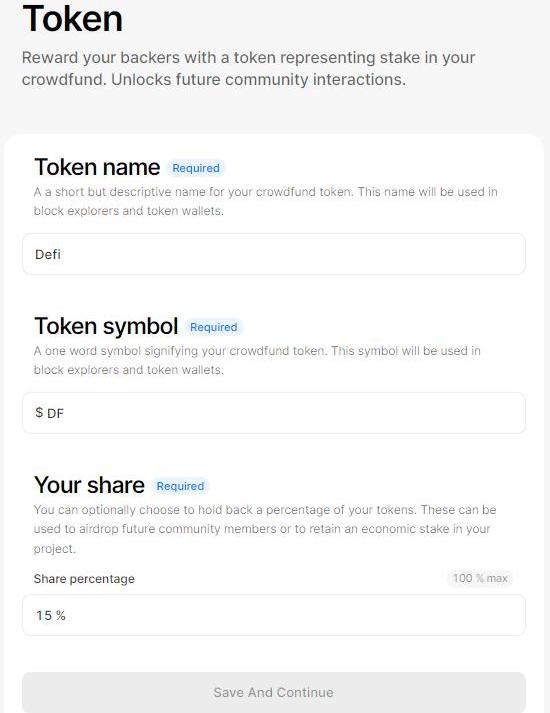Click the 100 % max badge
Viewport: 550px width, 713px height.
(480, 578)
